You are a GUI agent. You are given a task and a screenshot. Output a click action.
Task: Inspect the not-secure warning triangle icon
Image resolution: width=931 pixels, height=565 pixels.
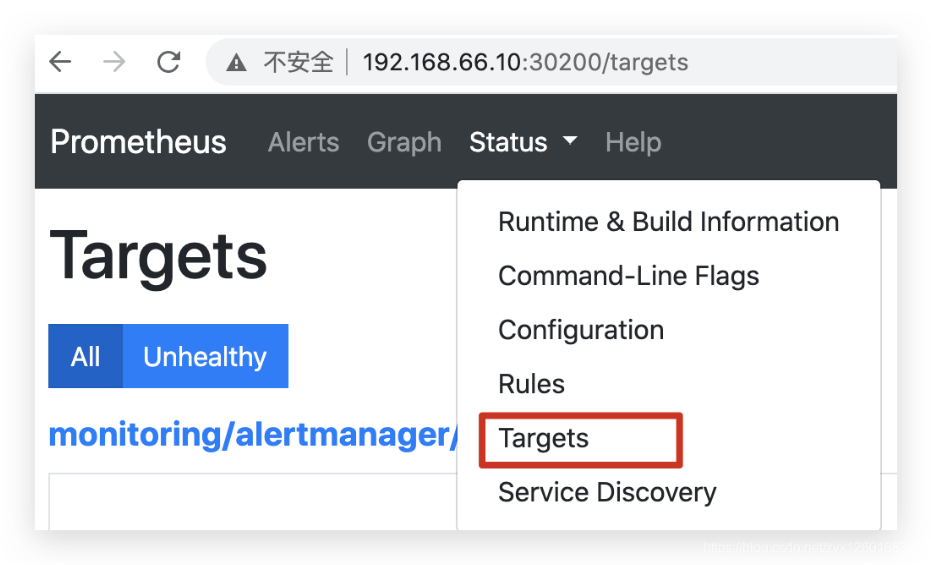click(x=236, y=62)
